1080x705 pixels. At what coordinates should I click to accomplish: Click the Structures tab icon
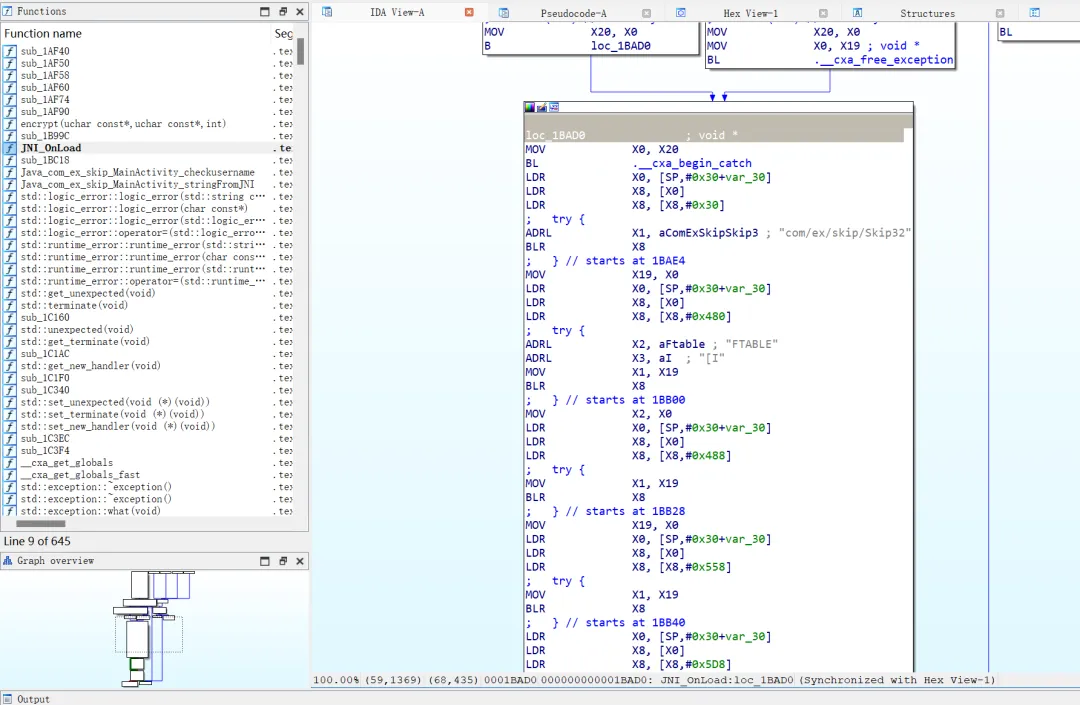click(x=858, y=13)
